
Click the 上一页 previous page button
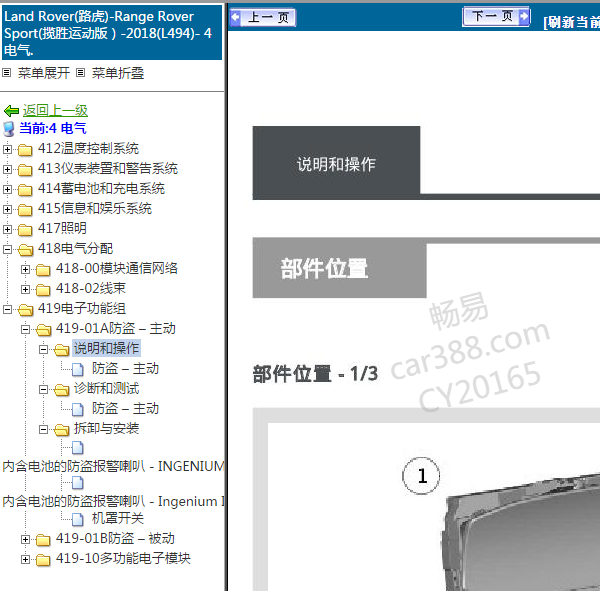(263, 17)
